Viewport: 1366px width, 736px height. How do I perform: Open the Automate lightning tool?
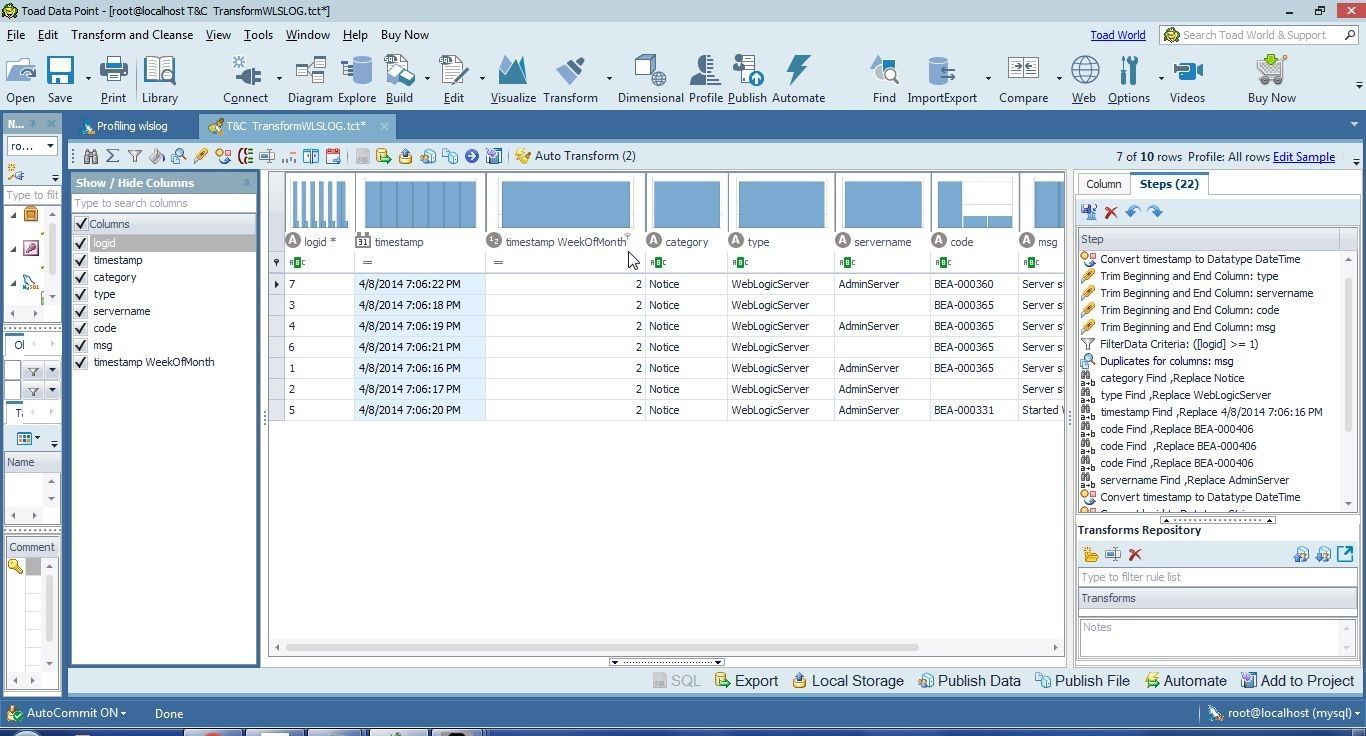pyautogui.click(x=798, y=80)
